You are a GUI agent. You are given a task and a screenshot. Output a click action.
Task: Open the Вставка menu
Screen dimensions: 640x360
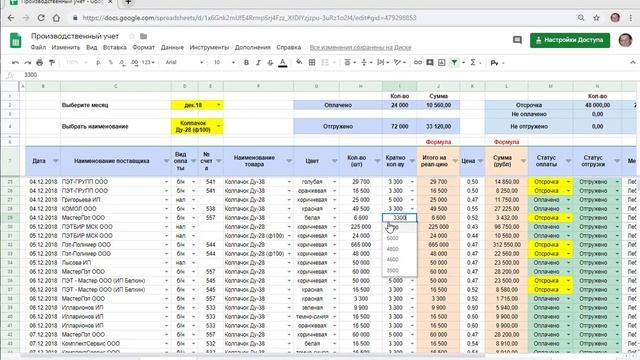[115, 47]
